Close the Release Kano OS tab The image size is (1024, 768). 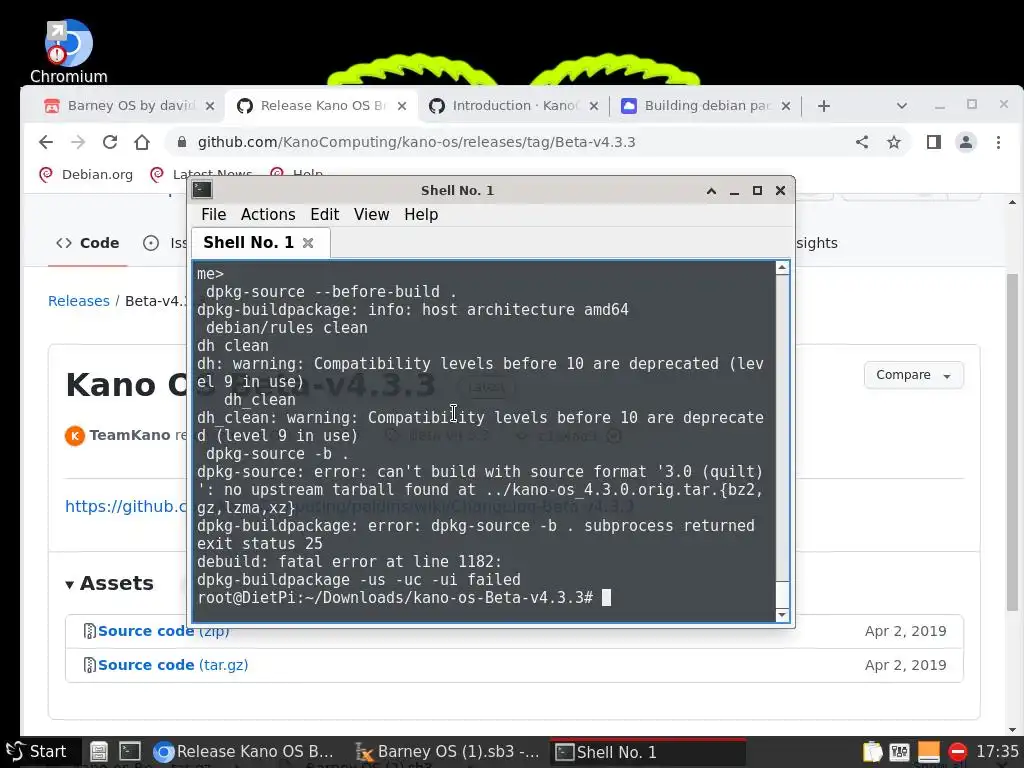coord(402,106)
